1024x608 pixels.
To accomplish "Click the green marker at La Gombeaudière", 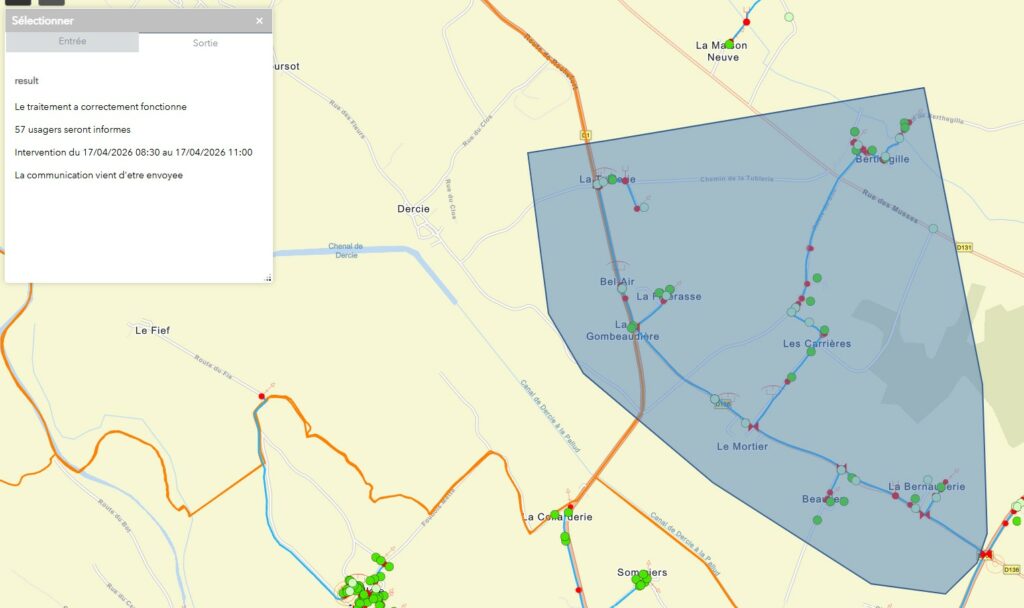I will [632, 326].
